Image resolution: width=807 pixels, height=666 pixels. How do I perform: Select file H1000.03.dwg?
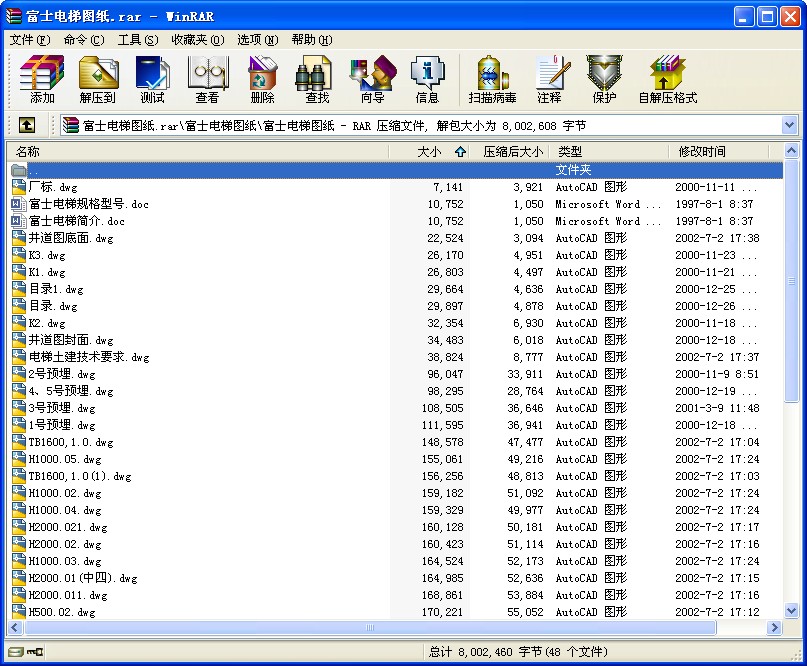point(65,560)
